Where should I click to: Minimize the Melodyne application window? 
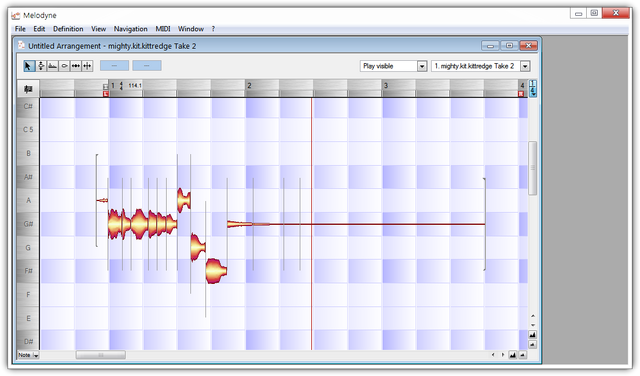pyautogui.click(x=578, y=13)
